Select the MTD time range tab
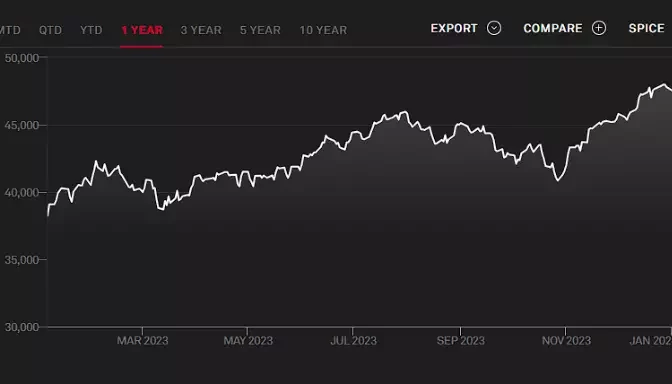Screen dimensions: 672x384 pos(9,30)
